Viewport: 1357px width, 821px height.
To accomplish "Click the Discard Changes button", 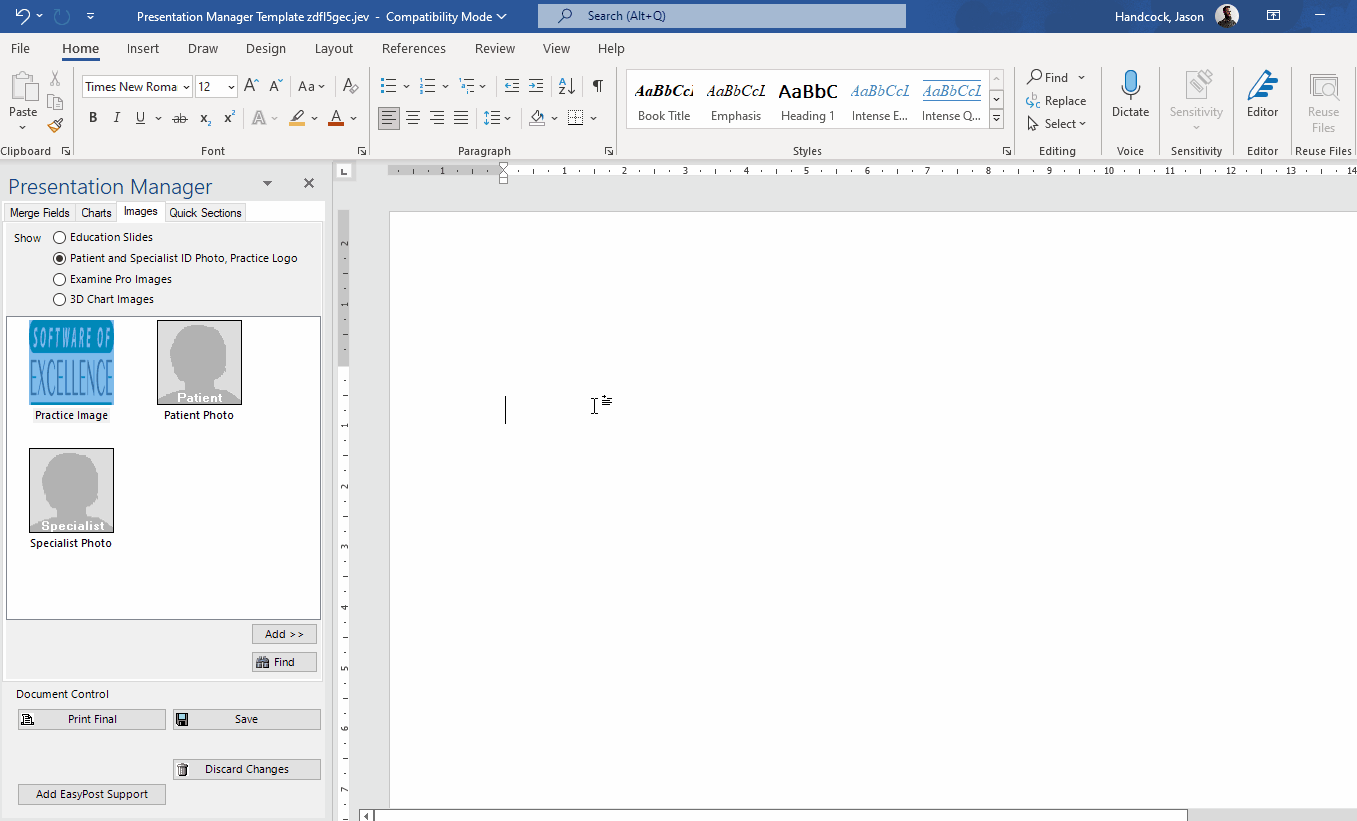I will [246, 769].
